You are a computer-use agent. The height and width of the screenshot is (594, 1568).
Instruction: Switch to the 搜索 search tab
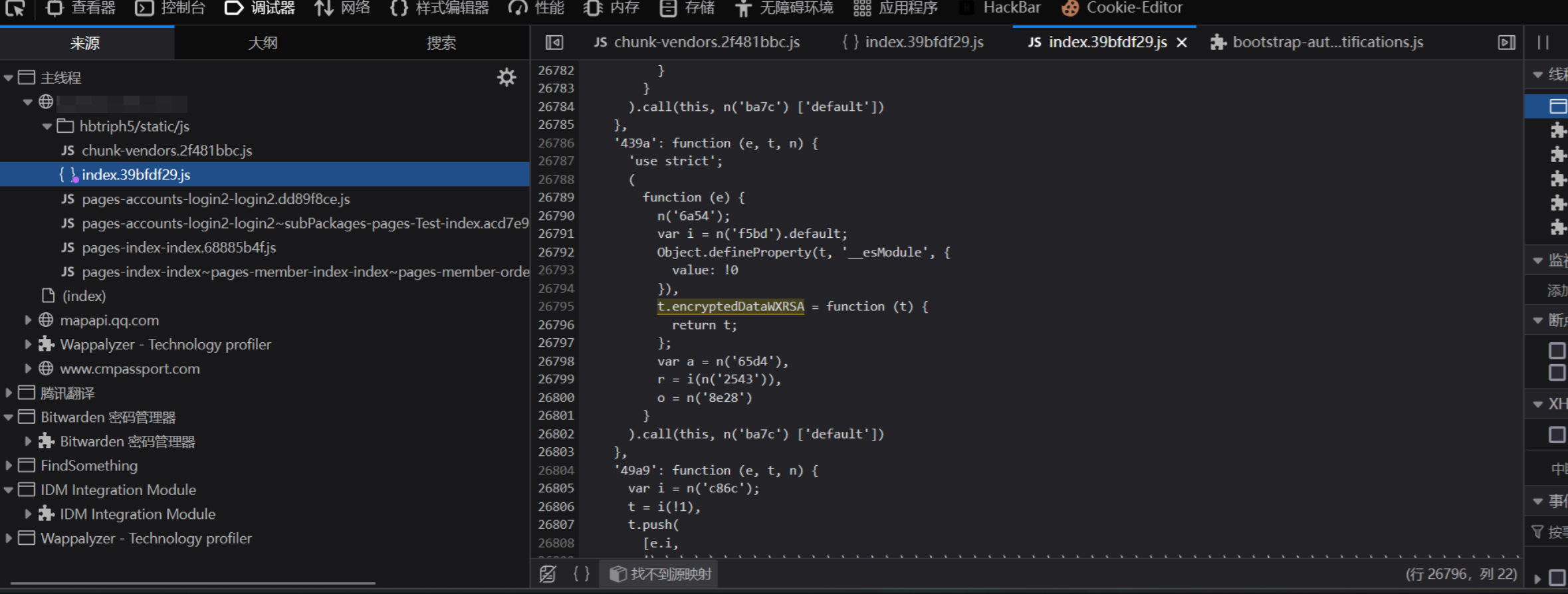pyautogui.click(x=441, y=43)
